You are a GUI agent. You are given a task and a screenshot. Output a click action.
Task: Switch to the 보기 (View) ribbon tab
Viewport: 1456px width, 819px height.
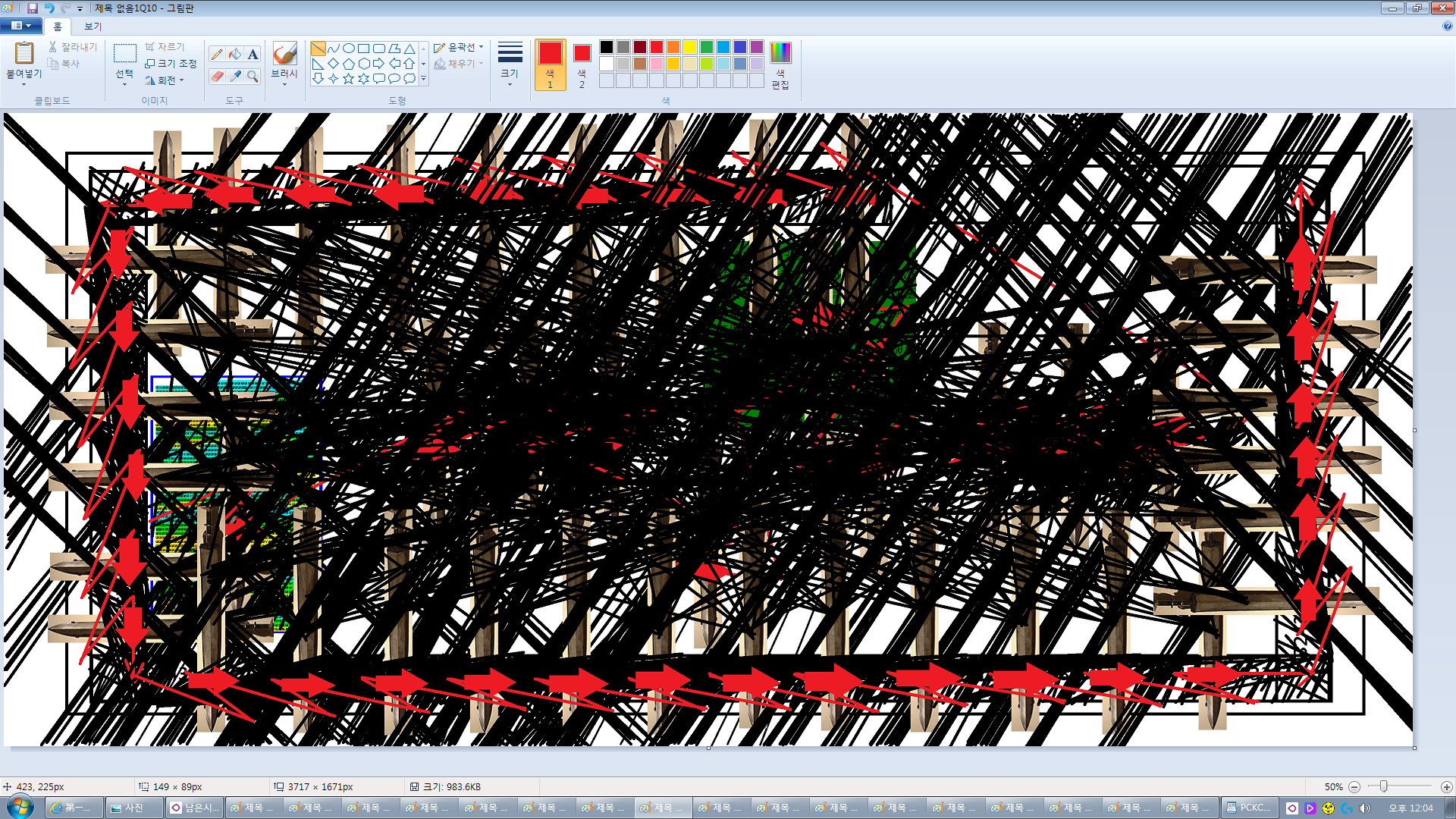(93, 27)
